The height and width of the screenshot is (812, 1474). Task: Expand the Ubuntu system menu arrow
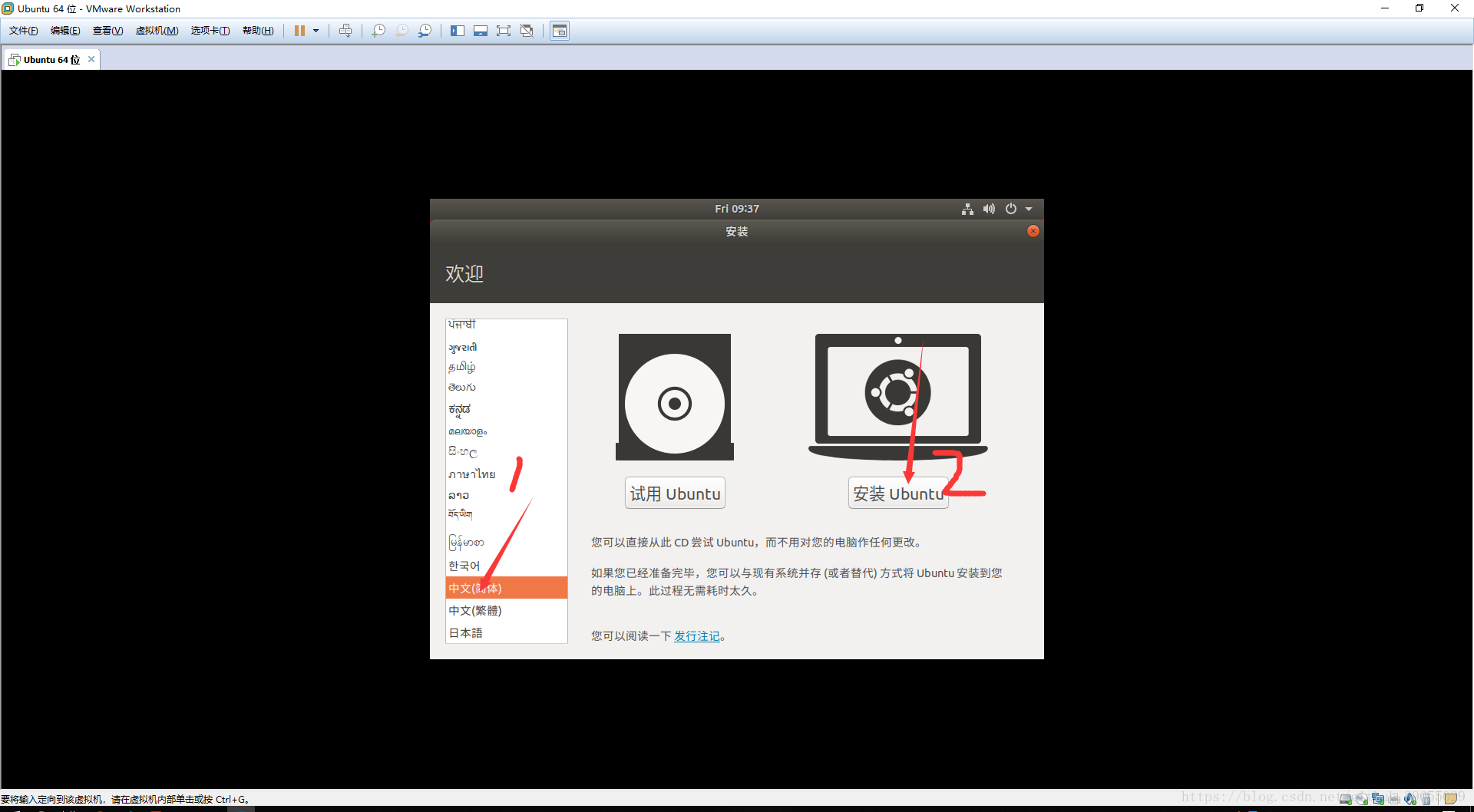[1029, 209]
